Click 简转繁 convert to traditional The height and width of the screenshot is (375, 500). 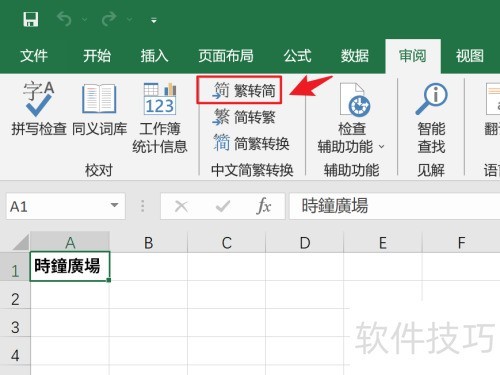tap(244, 117)
